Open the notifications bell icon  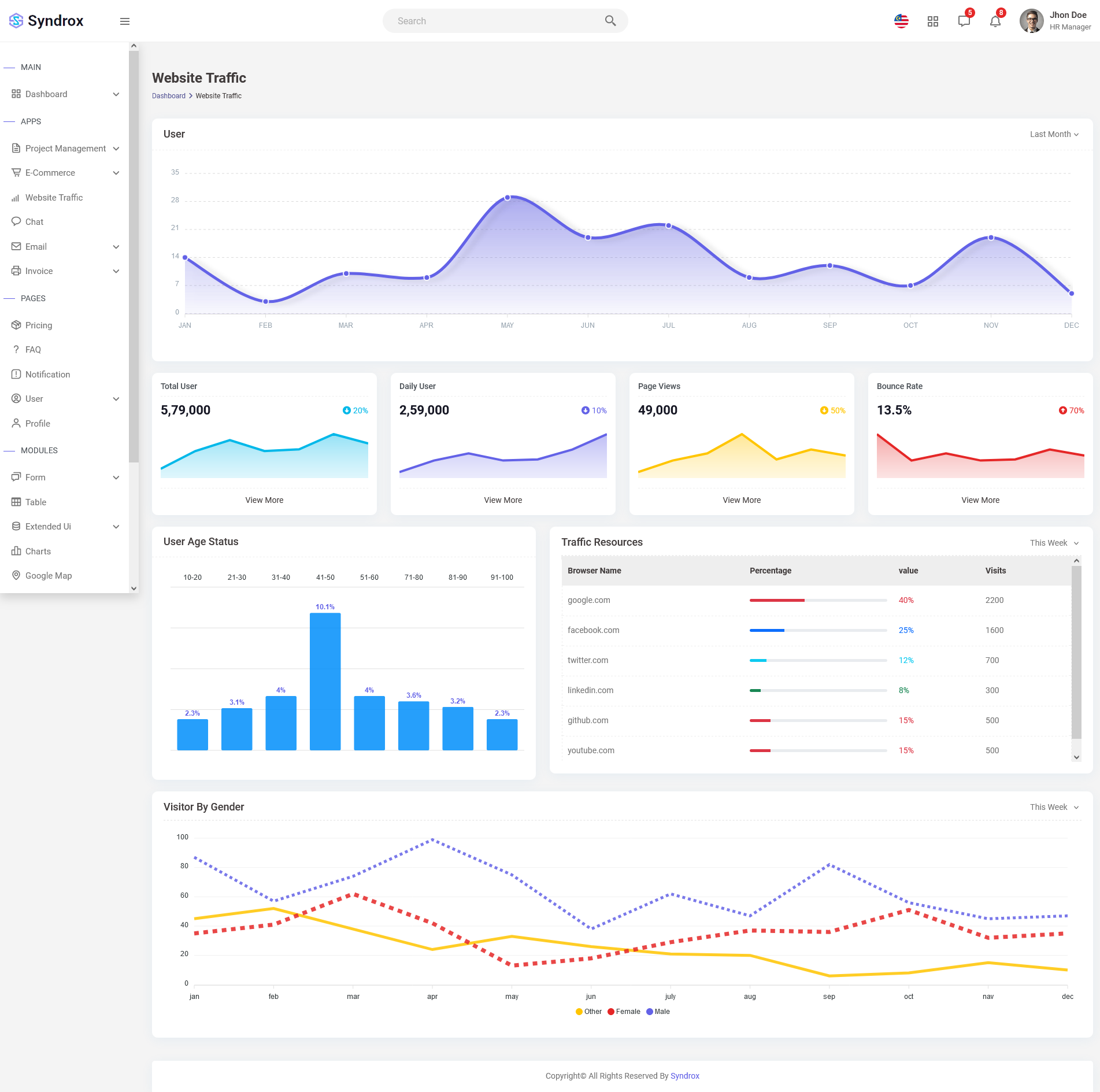[995, 21]
